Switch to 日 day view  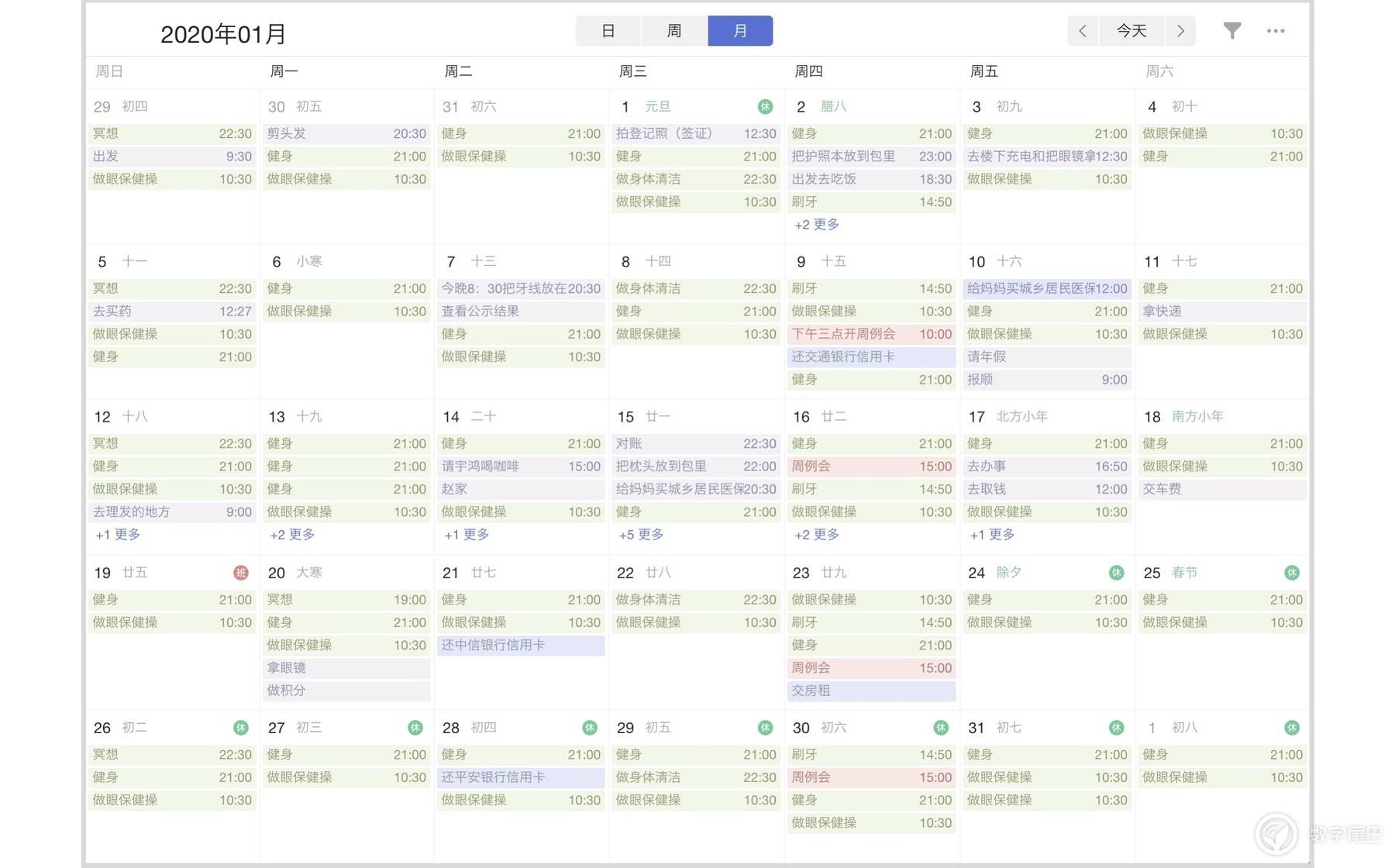[608, 31]
